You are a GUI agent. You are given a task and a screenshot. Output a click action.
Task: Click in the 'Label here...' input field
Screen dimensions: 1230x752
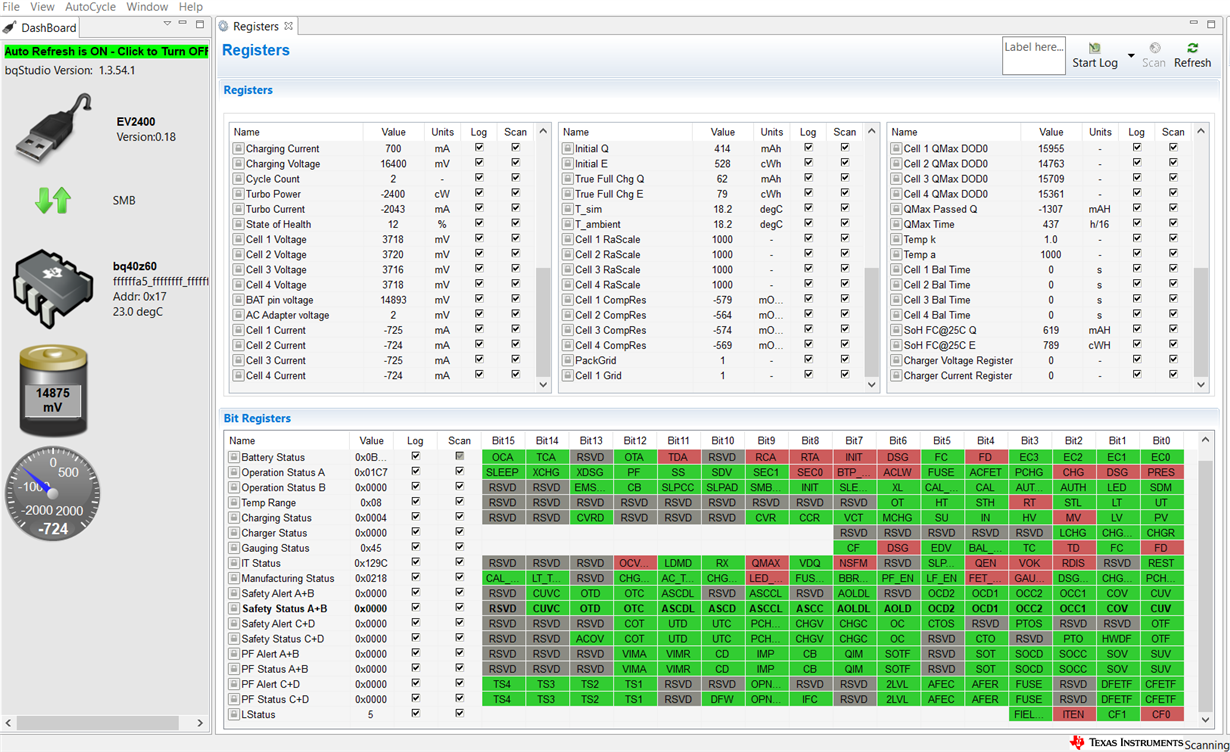pyautogui.click(x=1033, y=56)
